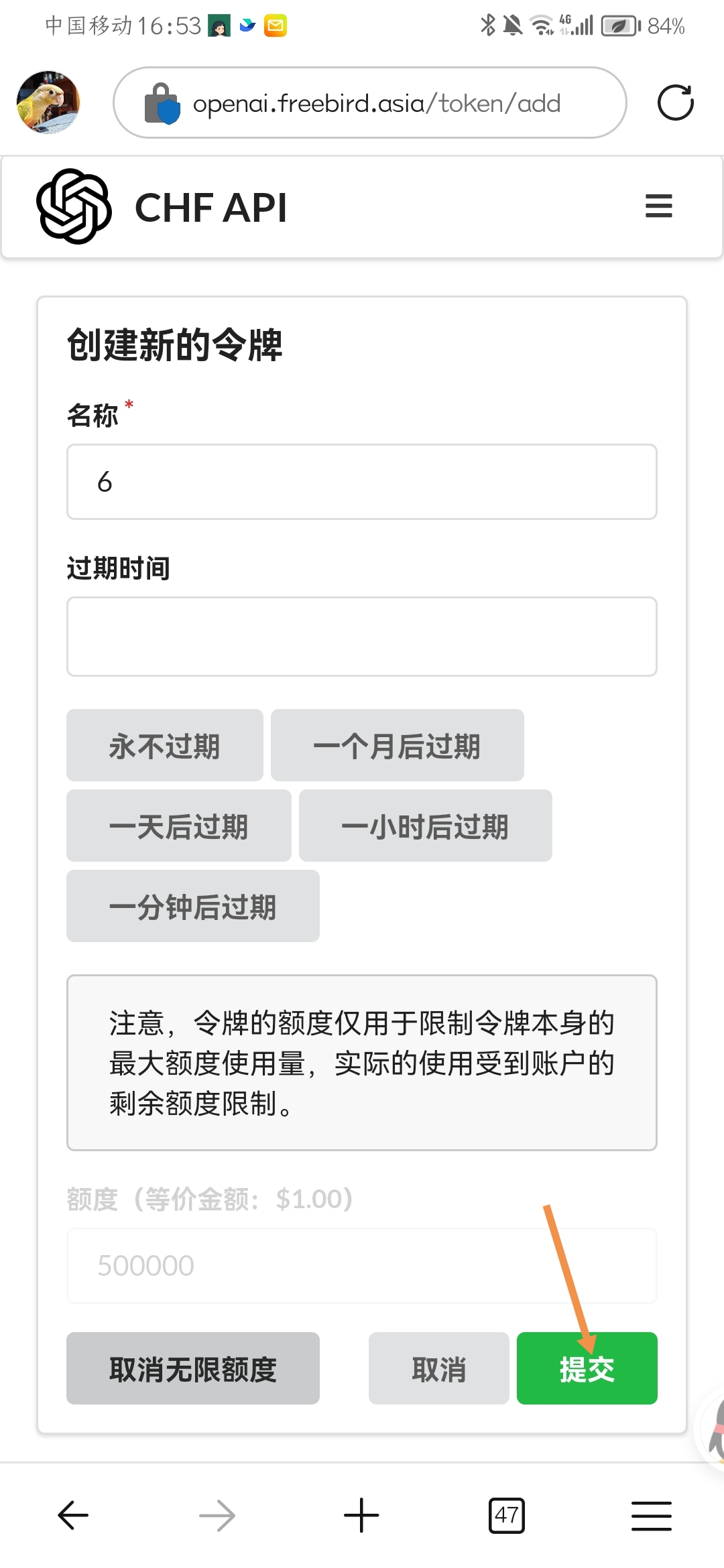The width and height of the screenshot is (724, 1568).
Task: Focus the 过期时间 expiry time field
Action: click(362, 637)
